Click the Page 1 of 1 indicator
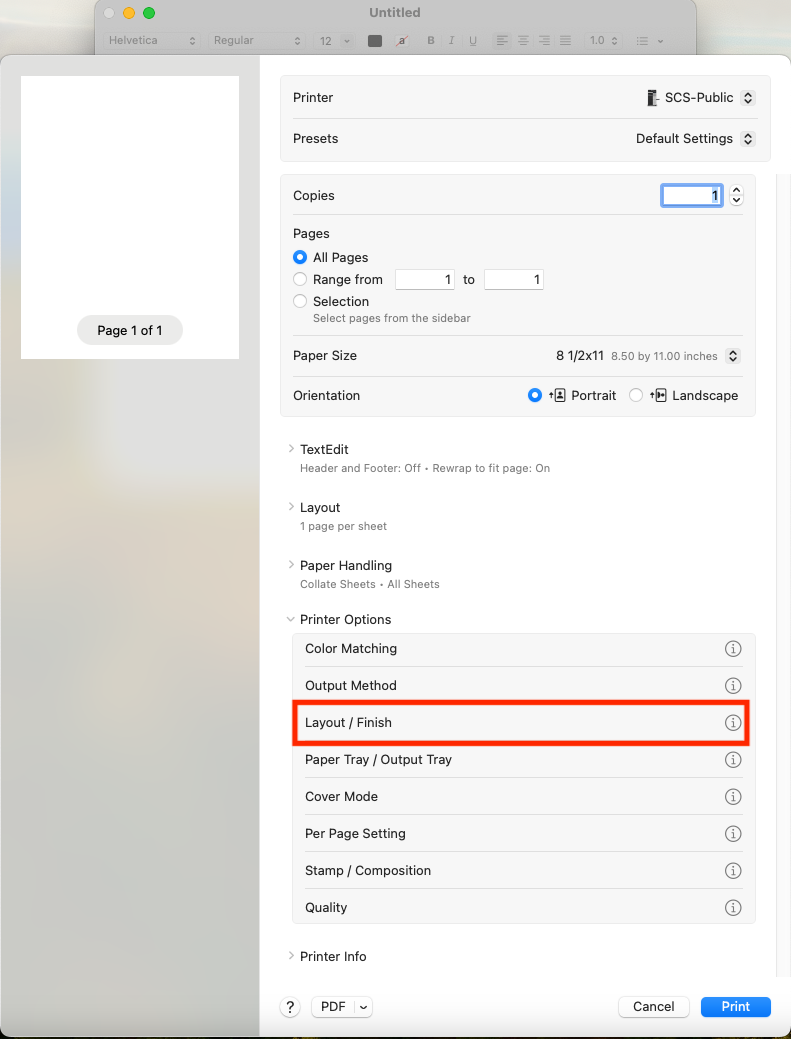This screenshot has height=1039, width=791. (130, 330)
